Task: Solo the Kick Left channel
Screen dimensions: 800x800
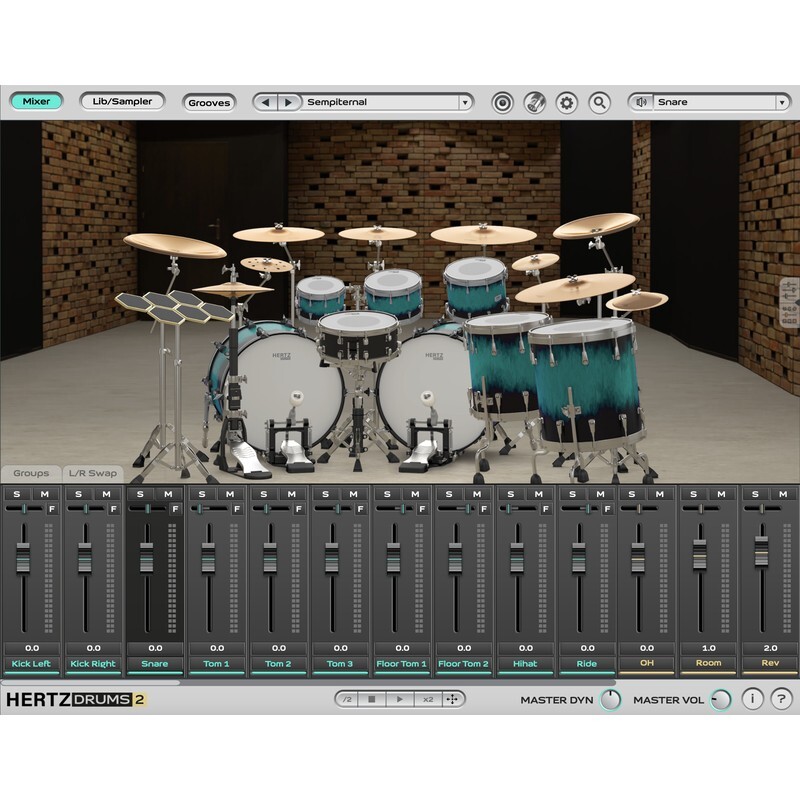Action: tap(17, 494)
